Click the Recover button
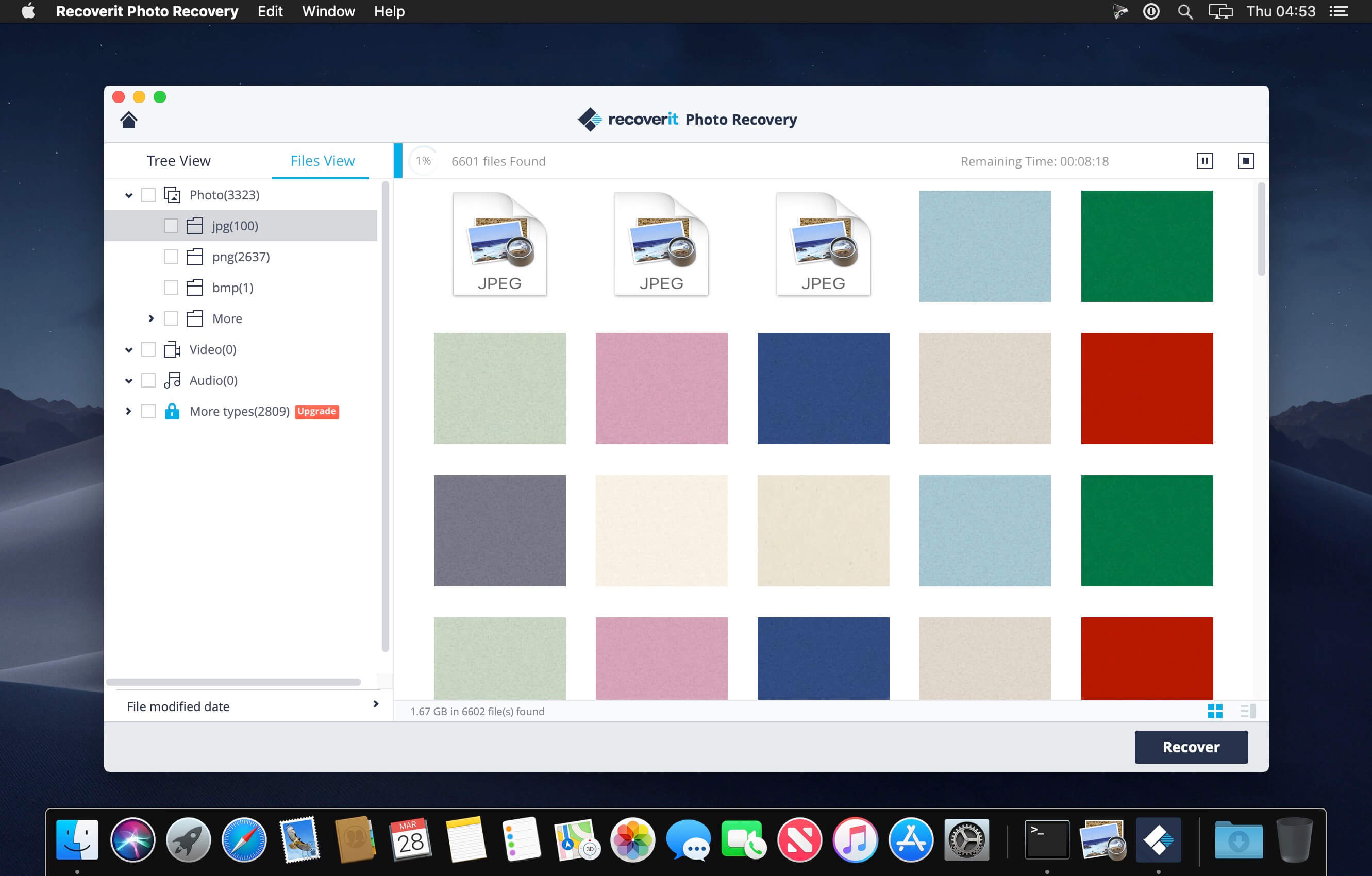Viewport: 1372px width, 876px height. click(x=1191, y=747)
